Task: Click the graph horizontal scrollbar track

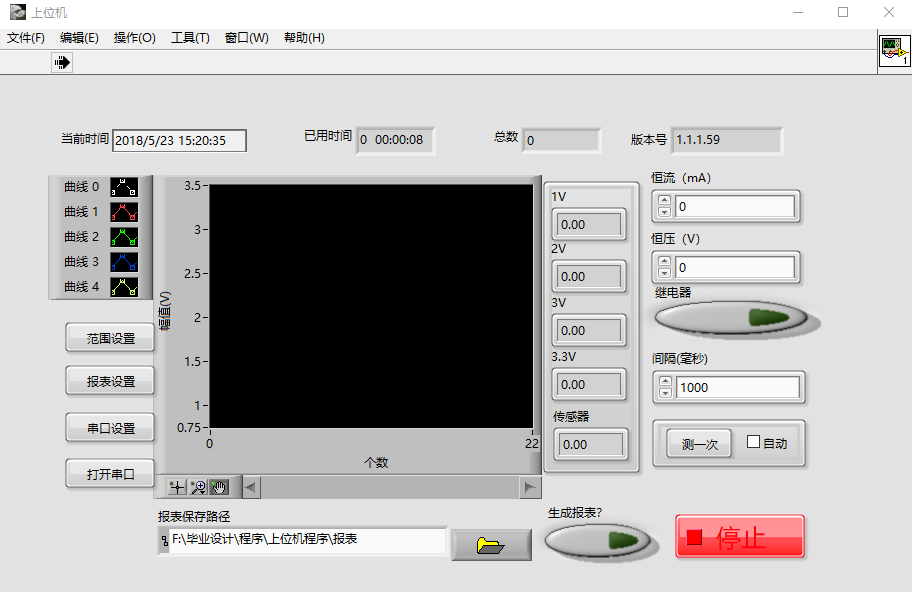Action: 390,487
